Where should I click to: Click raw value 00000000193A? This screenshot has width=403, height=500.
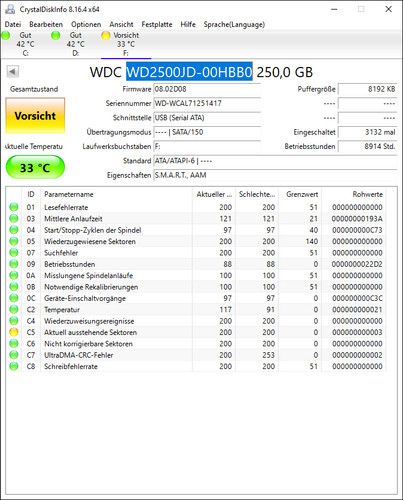357,219
